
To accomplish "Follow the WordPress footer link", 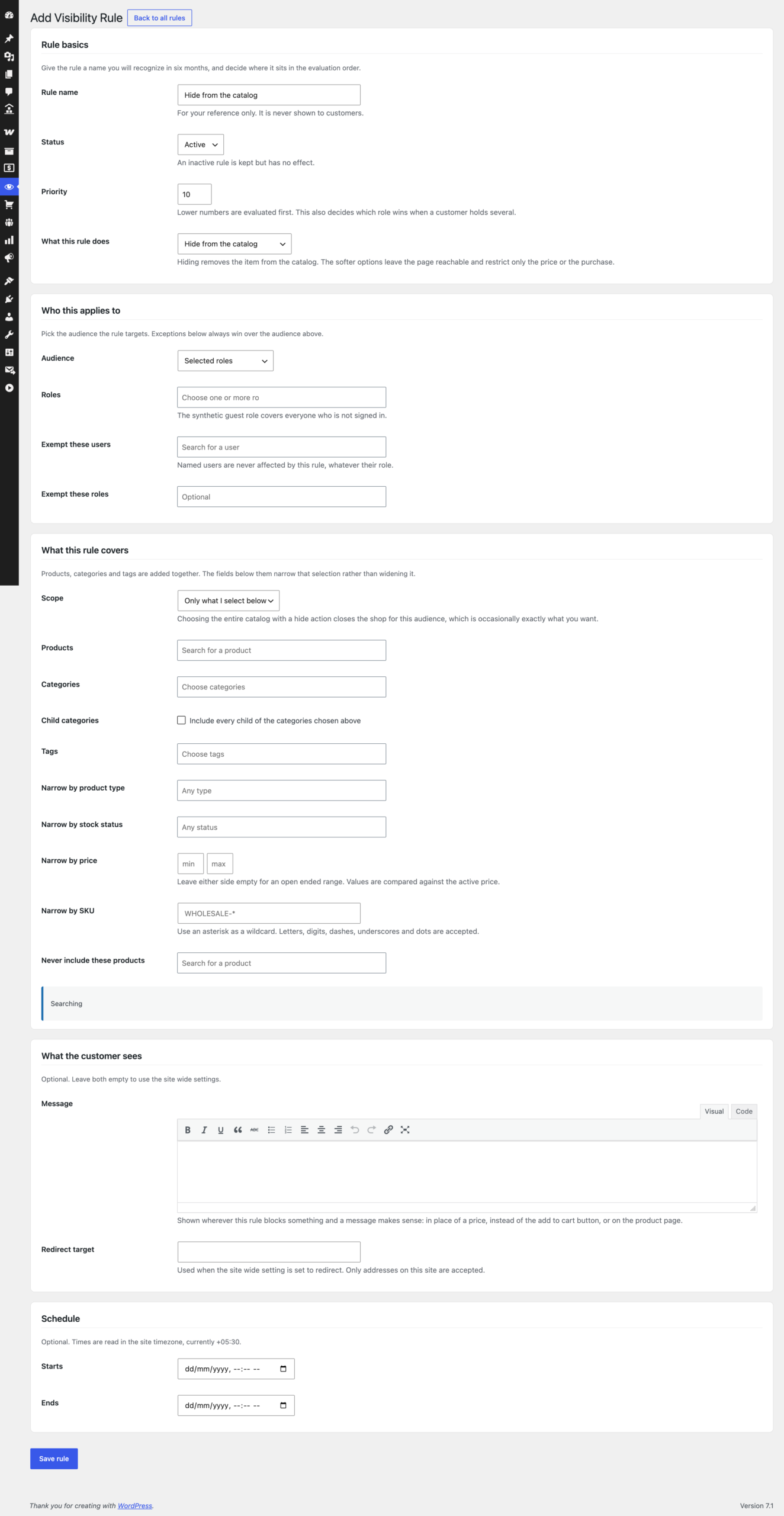I will click(135, 1506).
